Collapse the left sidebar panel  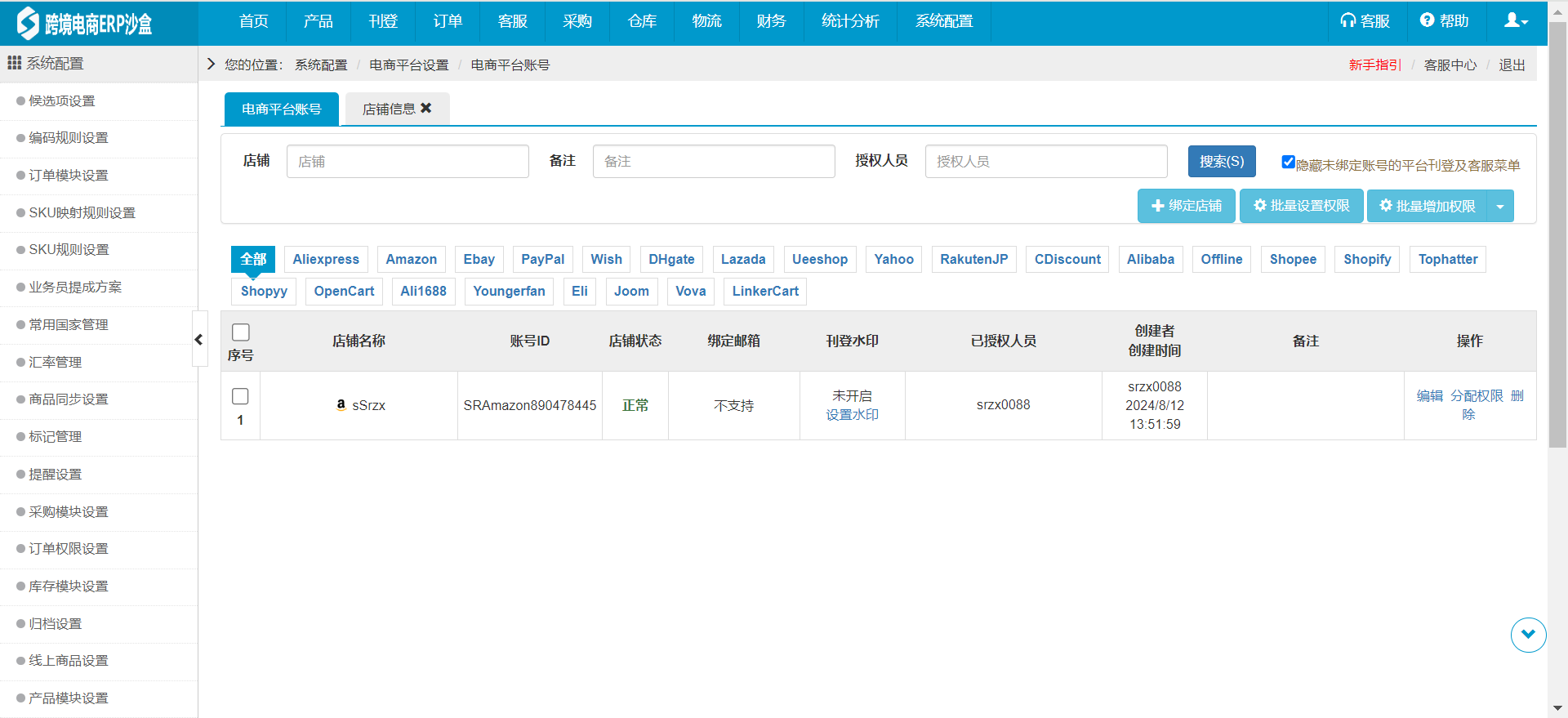click(x=199, y=339)
